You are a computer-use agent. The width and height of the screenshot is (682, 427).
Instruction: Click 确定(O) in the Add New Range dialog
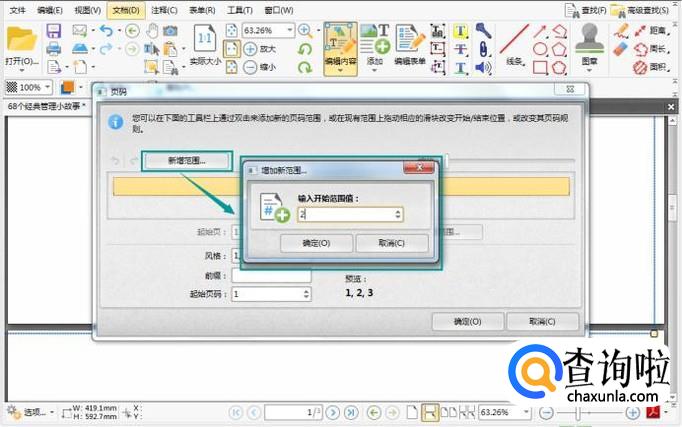(316, 243)
